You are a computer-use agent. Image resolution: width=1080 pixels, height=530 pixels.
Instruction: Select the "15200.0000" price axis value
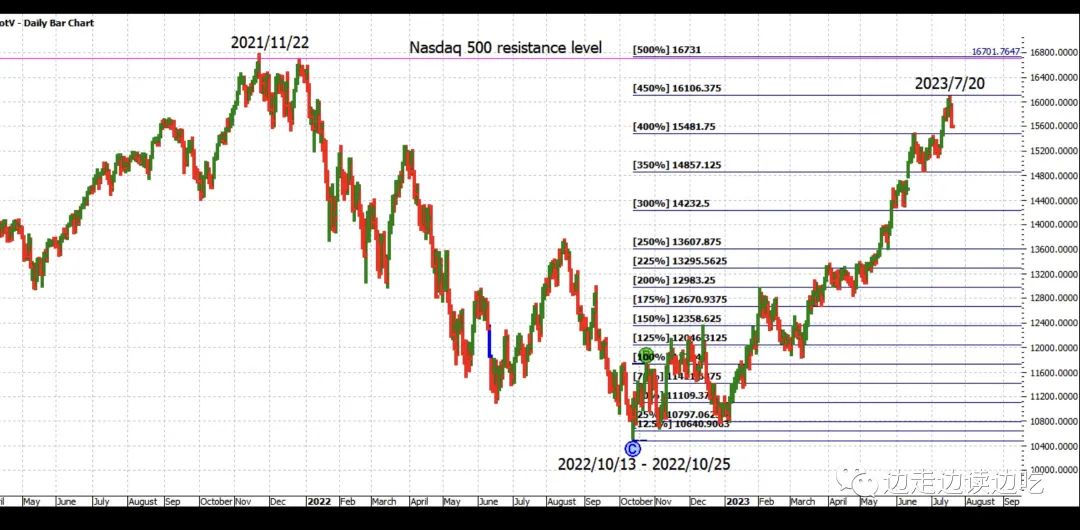tap(1054, 151)
